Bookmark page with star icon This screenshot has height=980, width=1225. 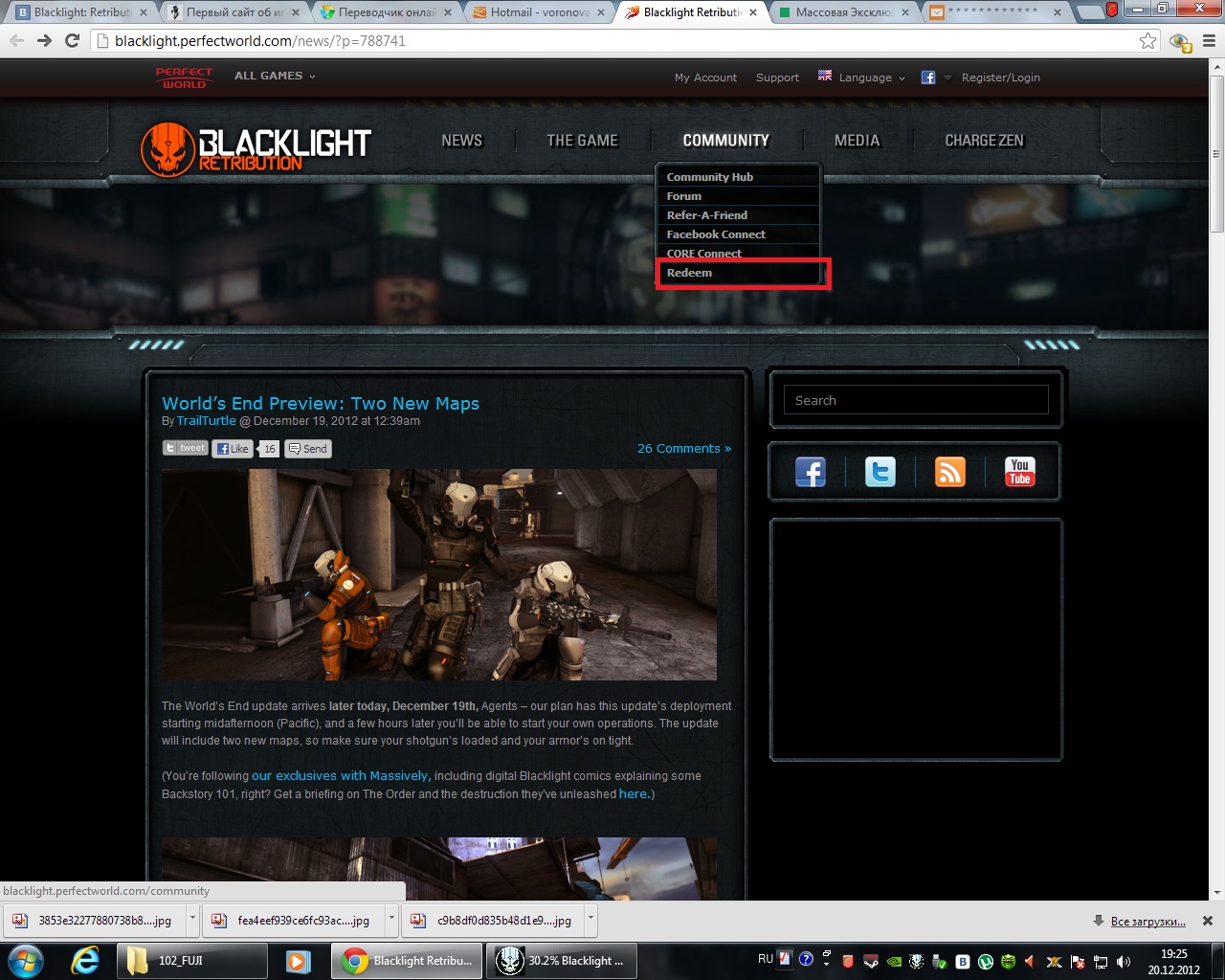click(1147, 41)
